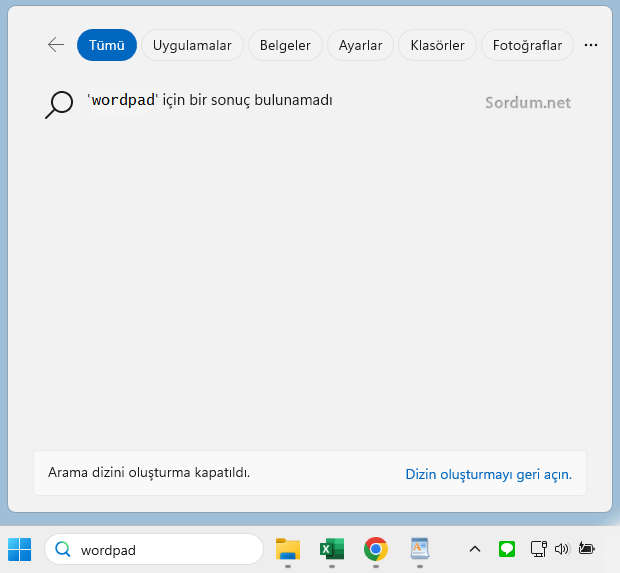
Task: Click 'Arama dizini oluşturma kapatıldı.' text
Action: 149,472
